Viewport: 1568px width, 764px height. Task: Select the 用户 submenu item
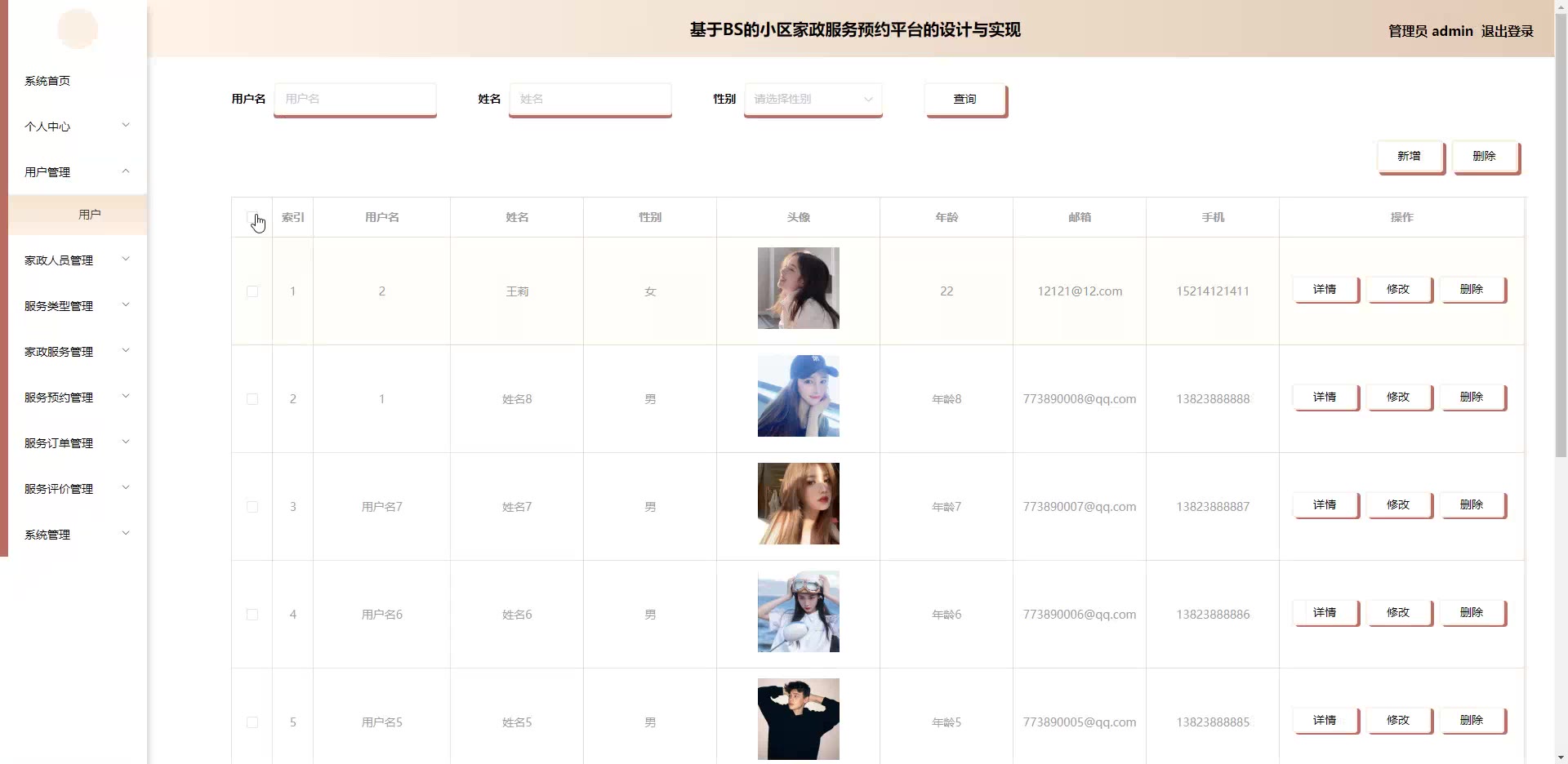click(78, 215)
